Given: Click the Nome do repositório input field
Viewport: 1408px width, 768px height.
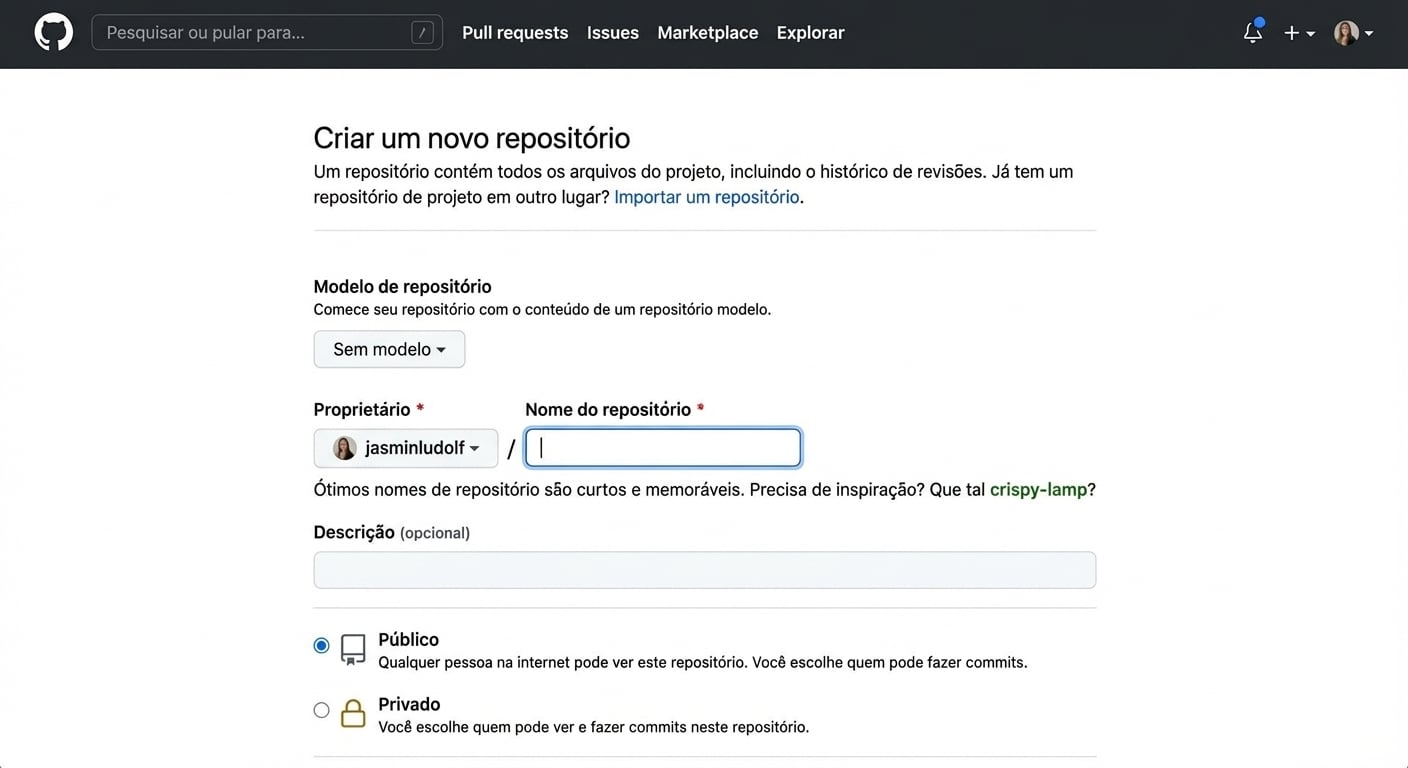Looking at the screenshot, I should [x=663, y=448].
